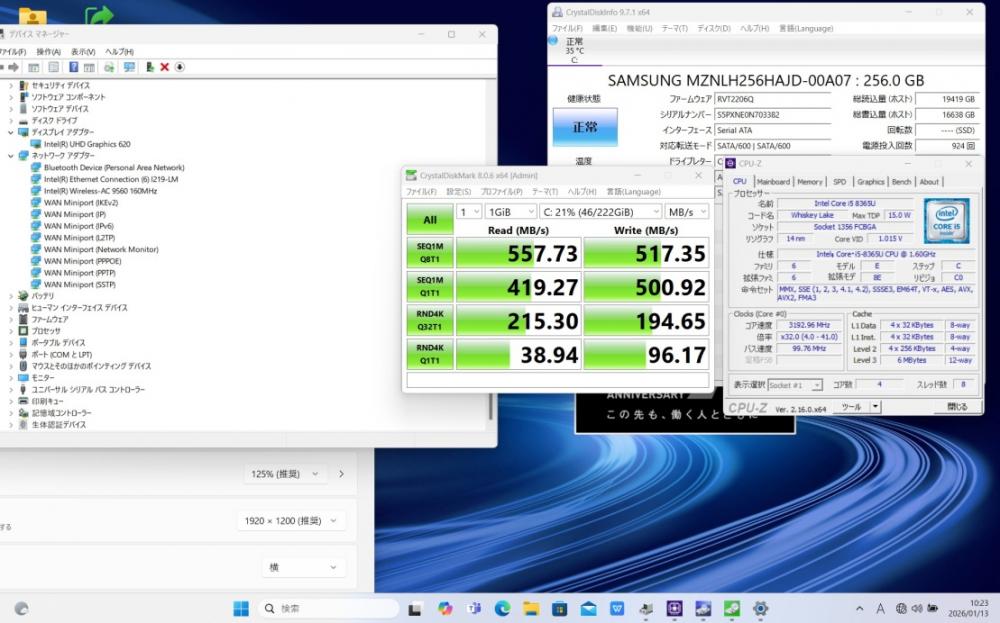Open the MB/s unit dropdown
Viewport: 1000px width, 623px height.
pos(687,212)
